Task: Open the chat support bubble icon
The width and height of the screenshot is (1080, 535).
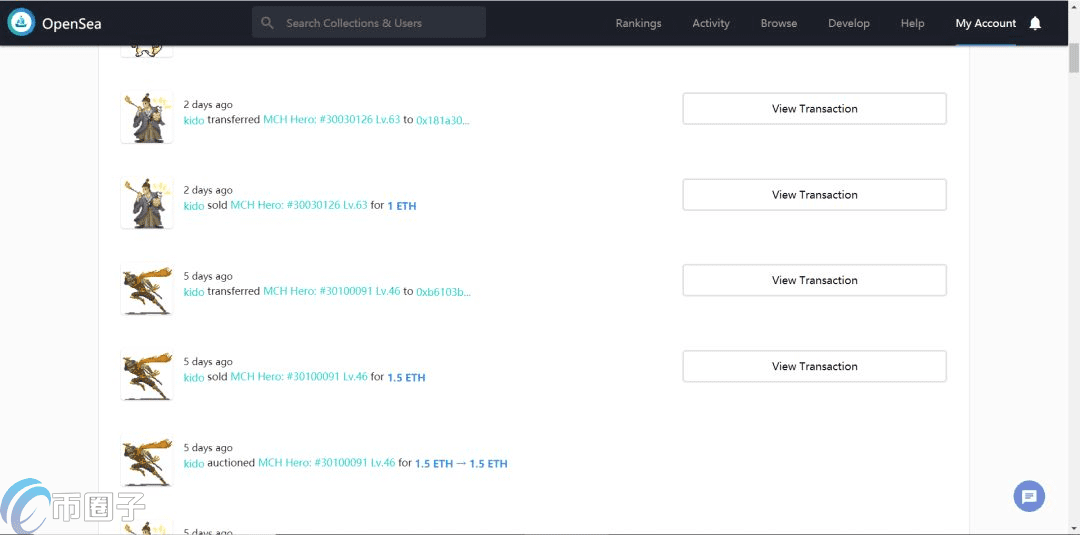Action: pyautogui.click(x=1029, y=496)
